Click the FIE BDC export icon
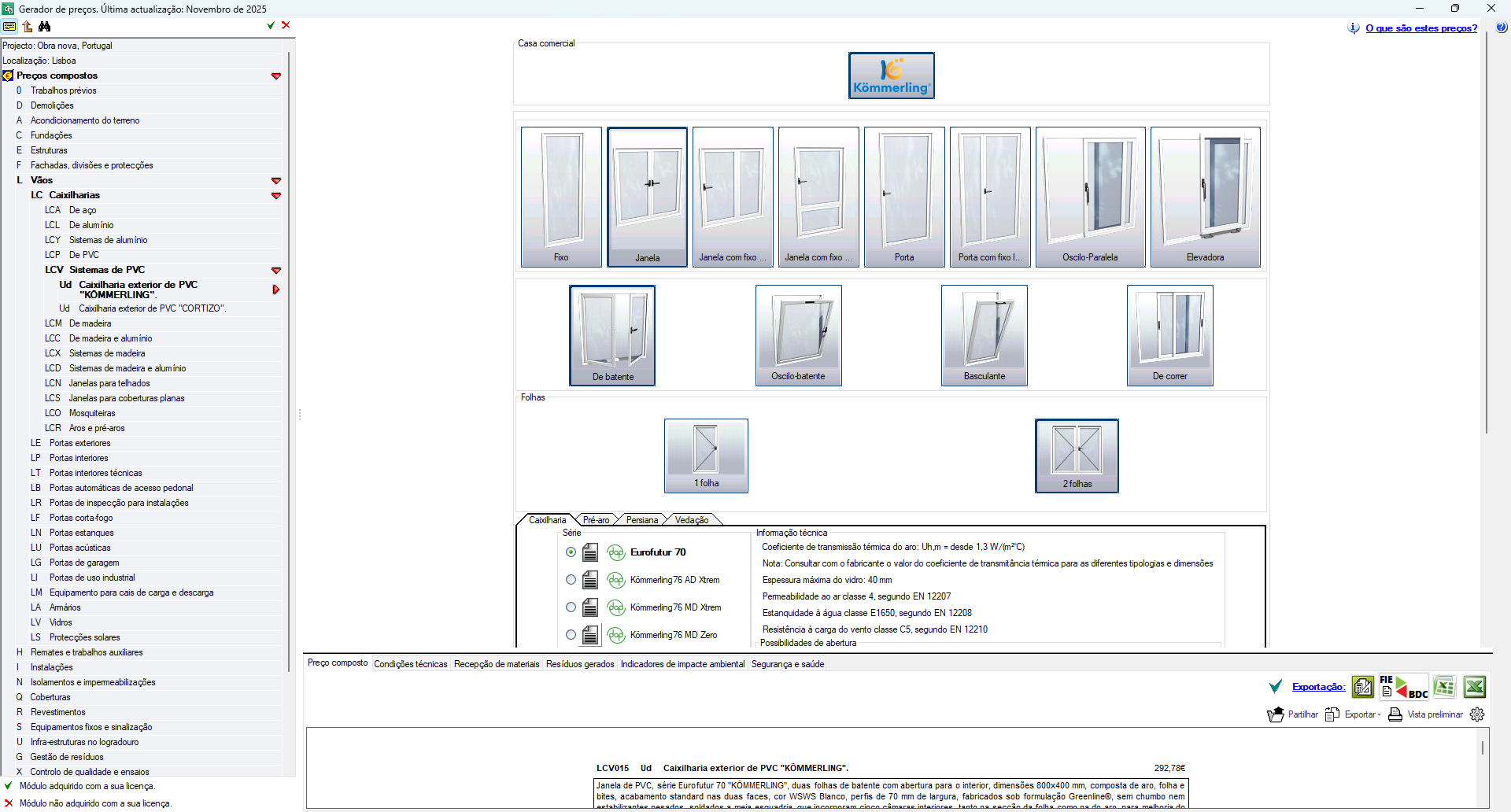 pyautogui.click(x=1404, y=687)
